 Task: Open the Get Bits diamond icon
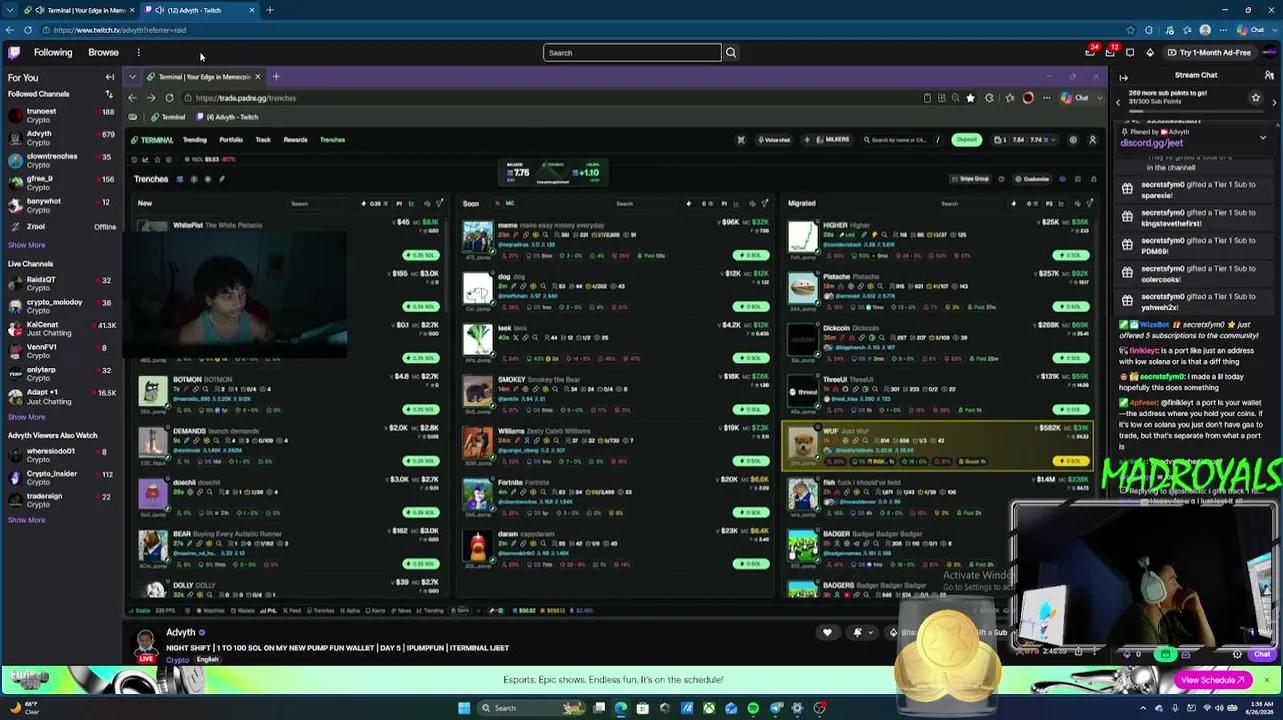click(x=1150, y=52)
